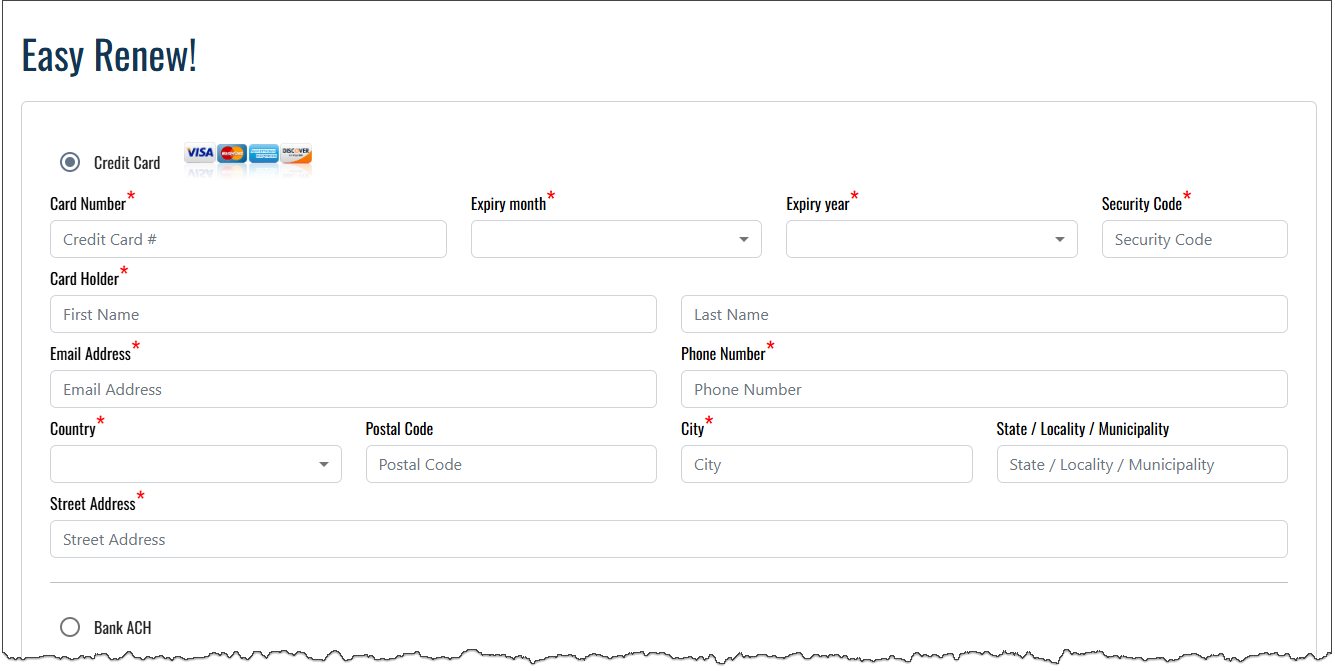Click the American Express logo icon
This screenshot has height=671, width=1335.
coord(264,153)
